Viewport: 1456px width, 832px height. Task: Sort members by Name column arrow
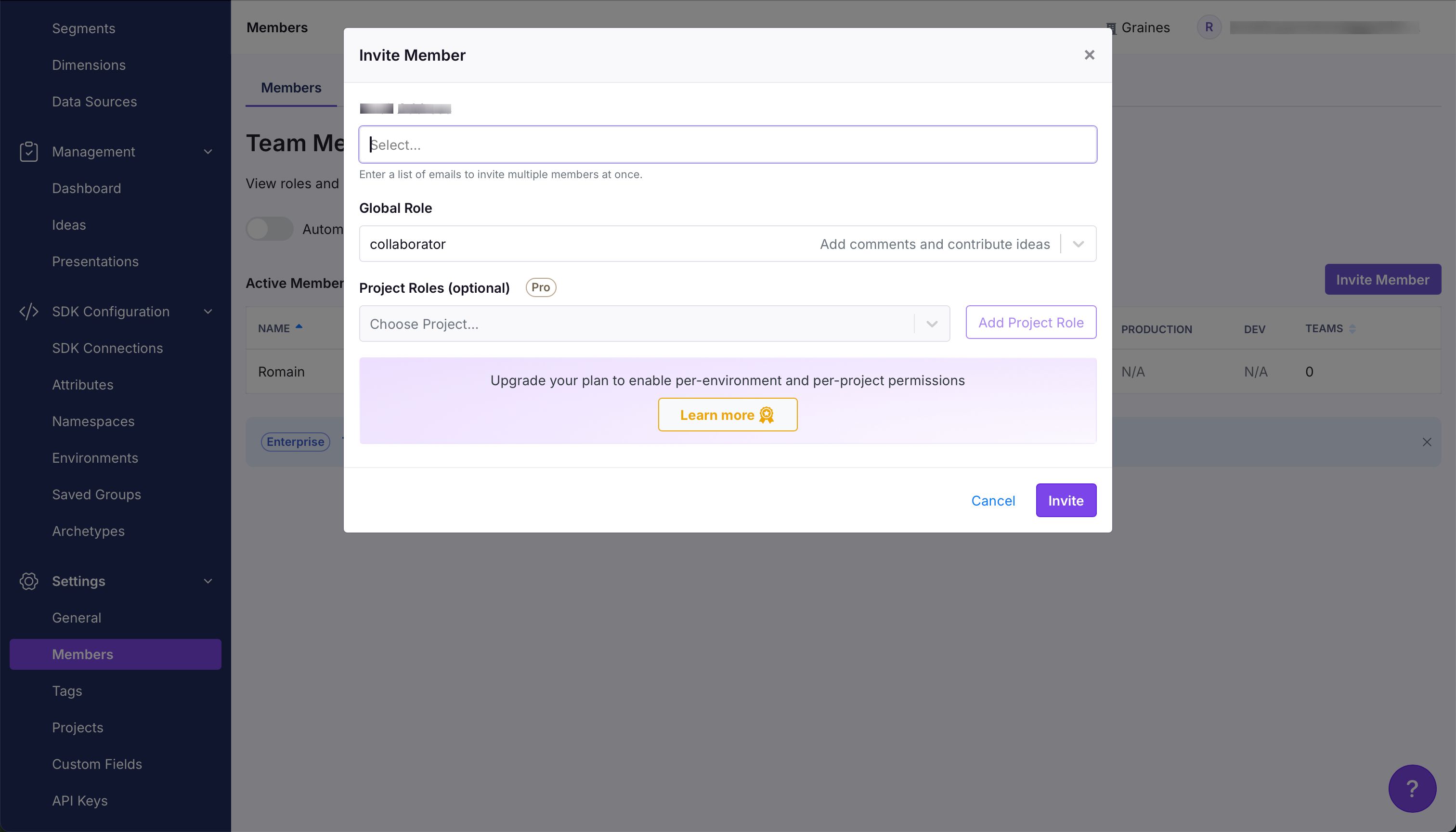pos(299,327)
